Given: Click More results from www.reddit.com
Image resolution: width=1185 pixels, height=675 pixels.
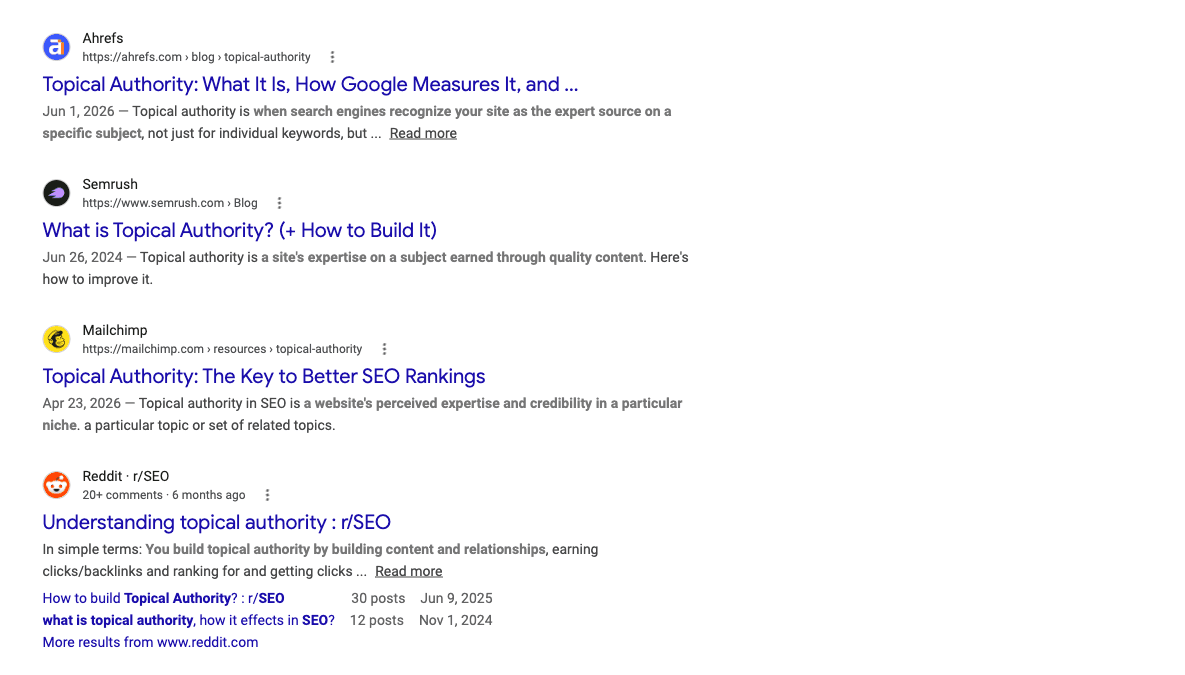Looking at the screenshot, I should 150,642.
